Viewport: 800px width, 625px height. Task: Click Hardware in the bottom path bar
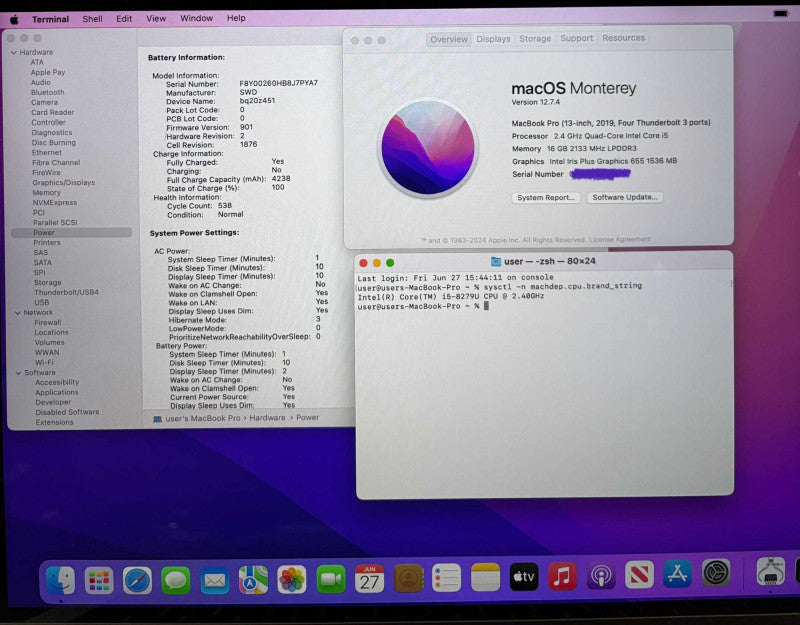[267, 418]
